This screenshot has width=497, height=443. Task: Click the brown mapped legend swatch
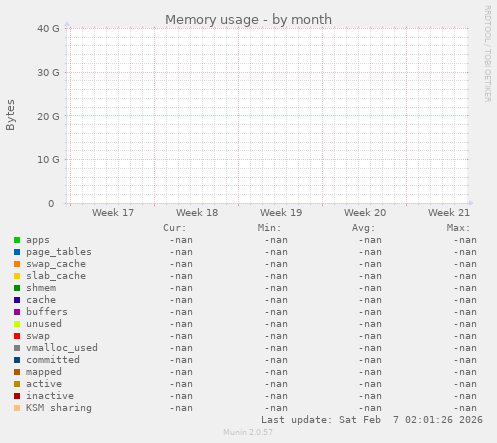(x=17, y=372)
